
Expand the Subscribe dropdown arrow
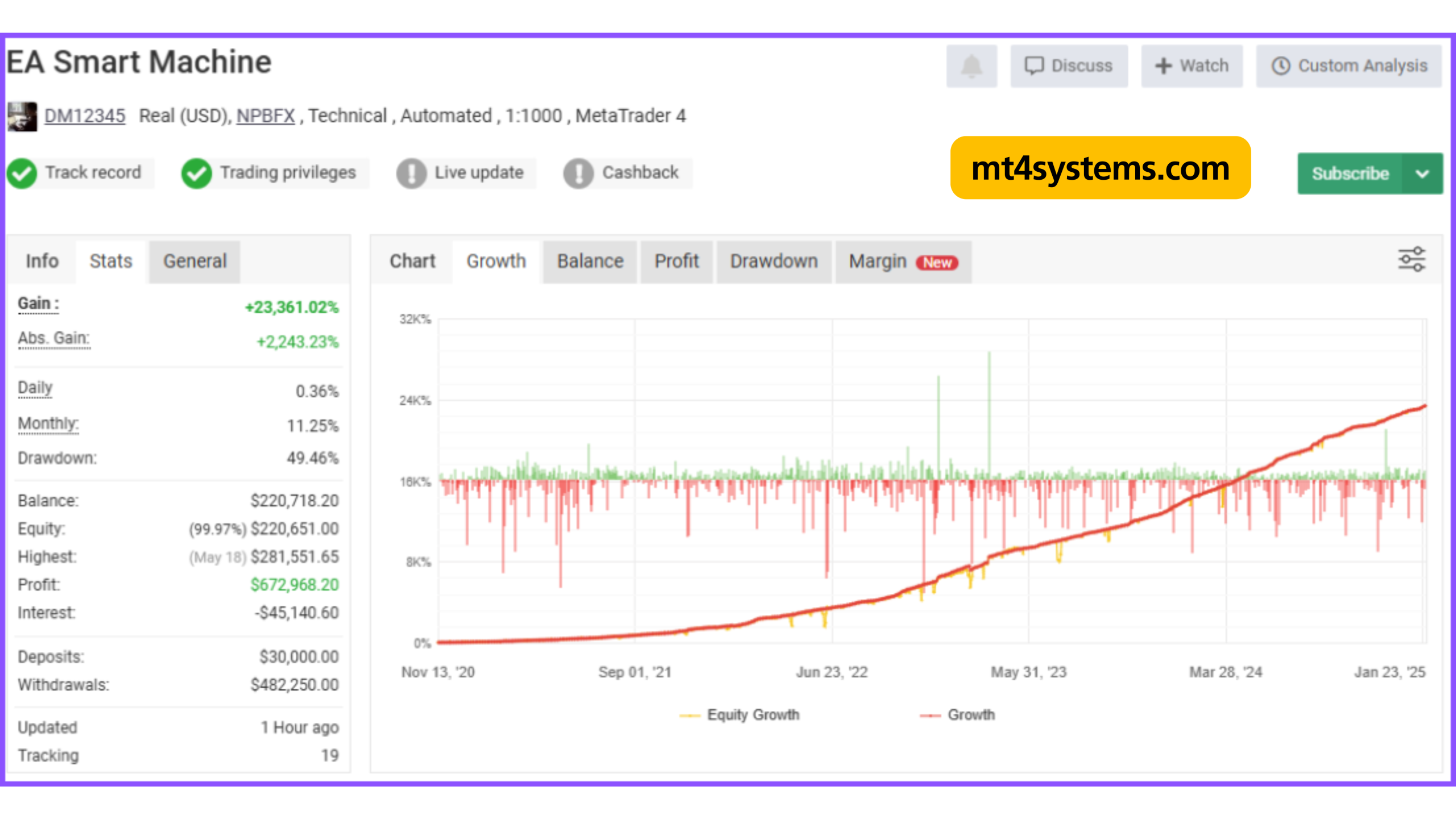[x=1422, y=173]
